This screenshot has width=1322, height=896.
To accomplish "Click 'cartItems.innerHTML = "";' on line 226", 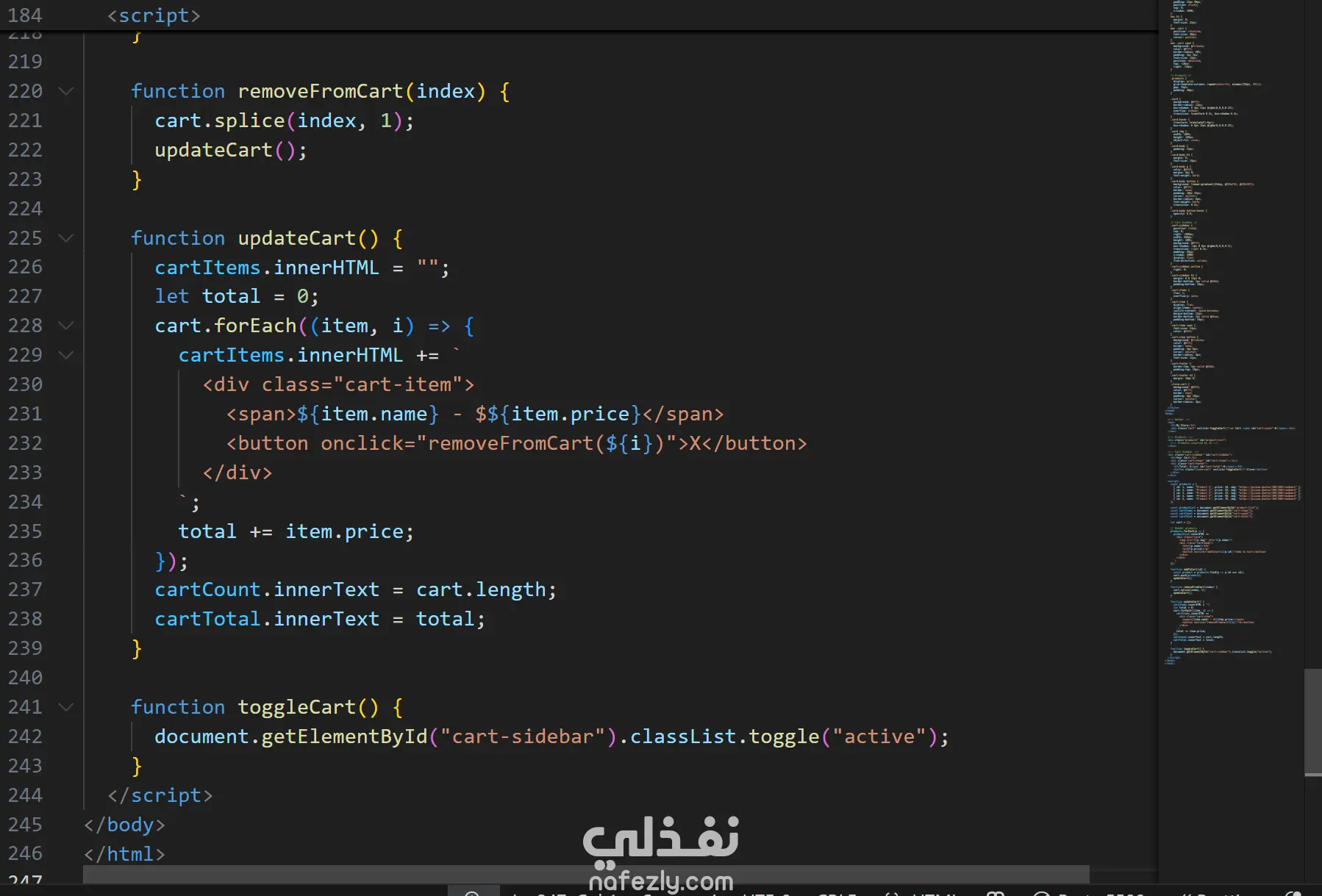I will coord(302,268).
